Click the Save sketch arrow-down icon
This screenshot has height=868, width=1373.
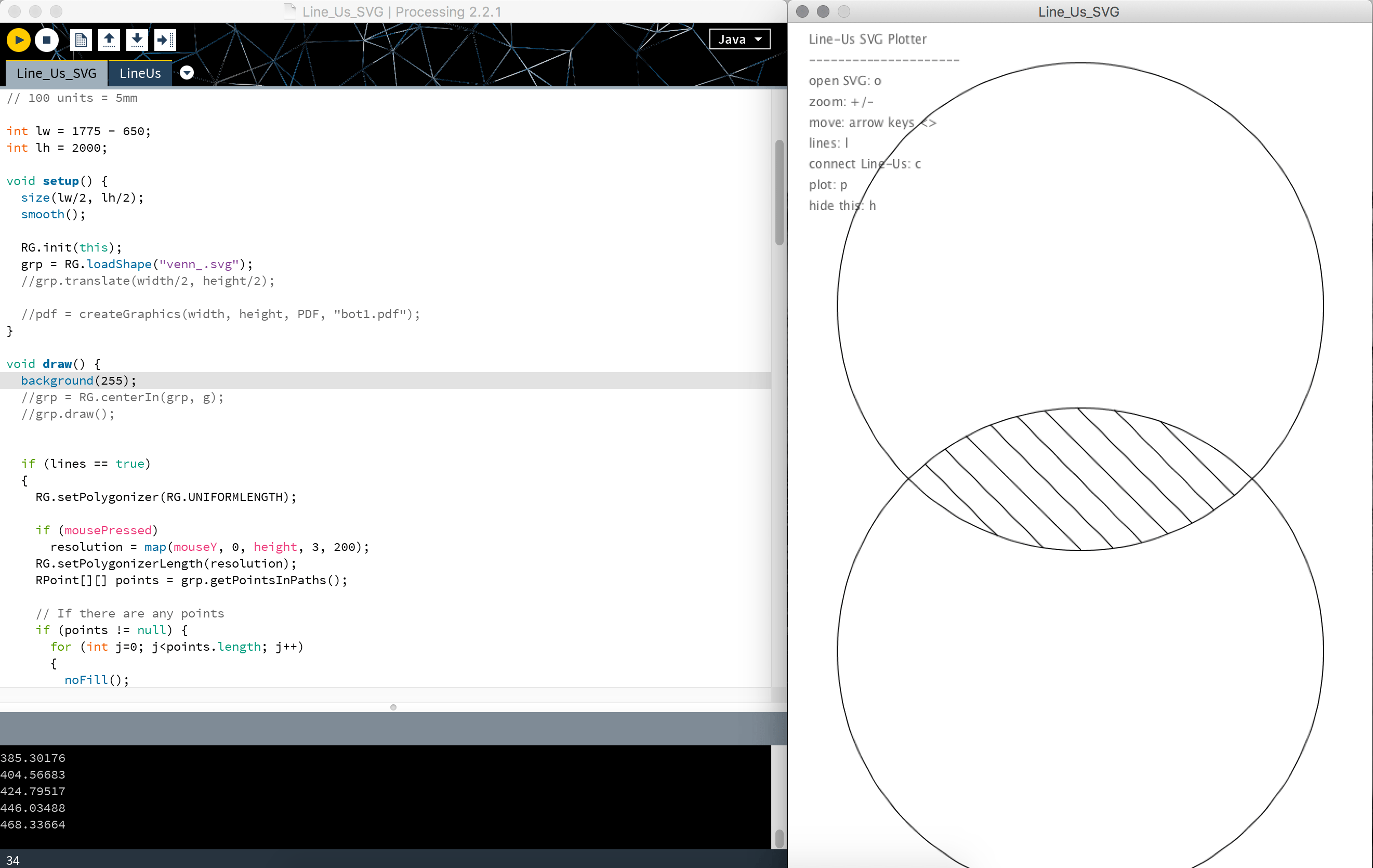(137, 40)
